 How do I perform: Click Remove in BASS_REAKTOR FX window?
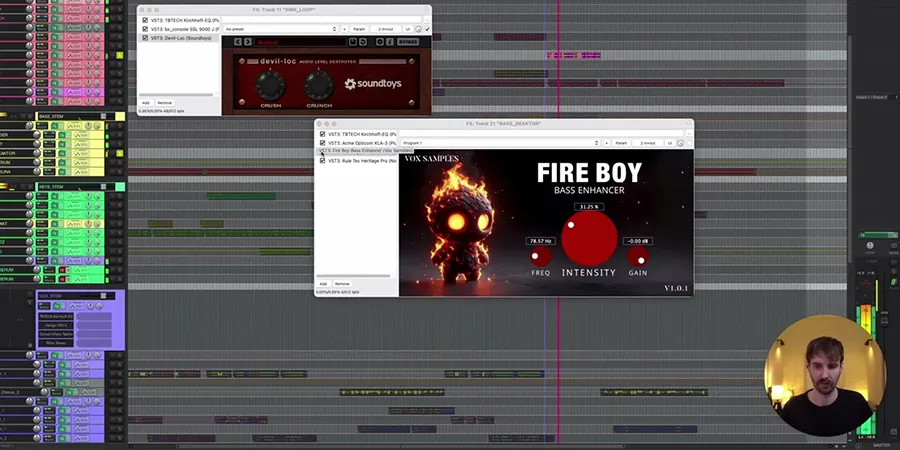coord(342,284)
